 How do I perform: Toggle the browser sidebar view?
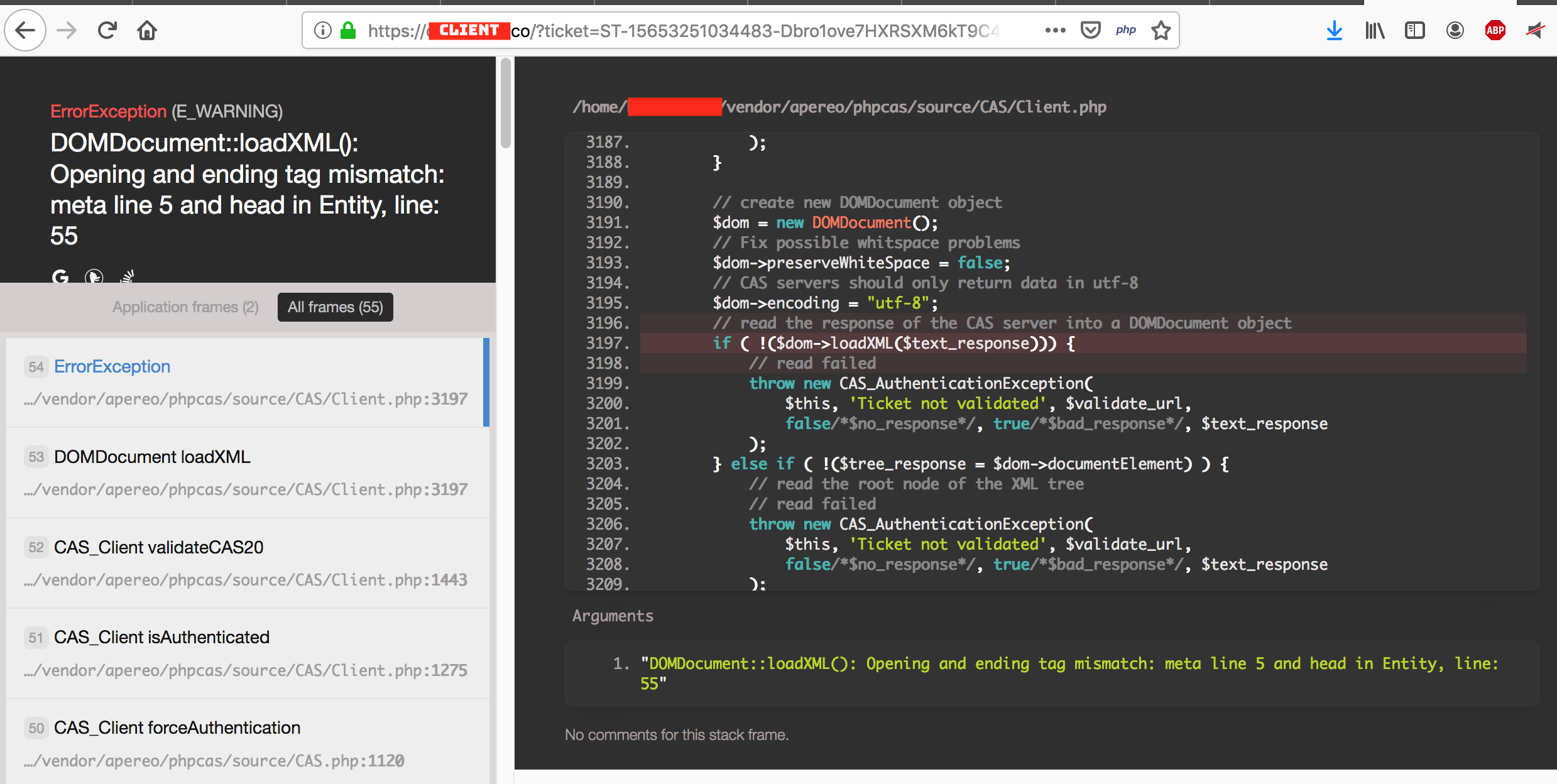[1415, 30]
